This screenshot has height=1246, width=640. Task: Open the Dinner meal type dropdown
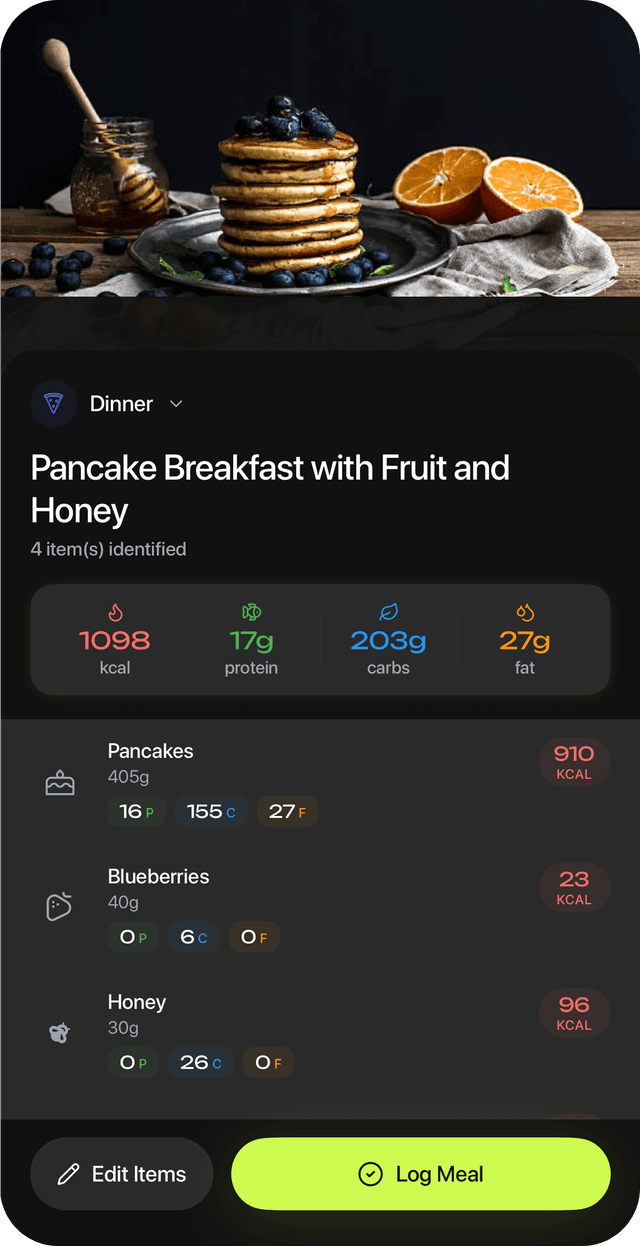tap(121, 404)
